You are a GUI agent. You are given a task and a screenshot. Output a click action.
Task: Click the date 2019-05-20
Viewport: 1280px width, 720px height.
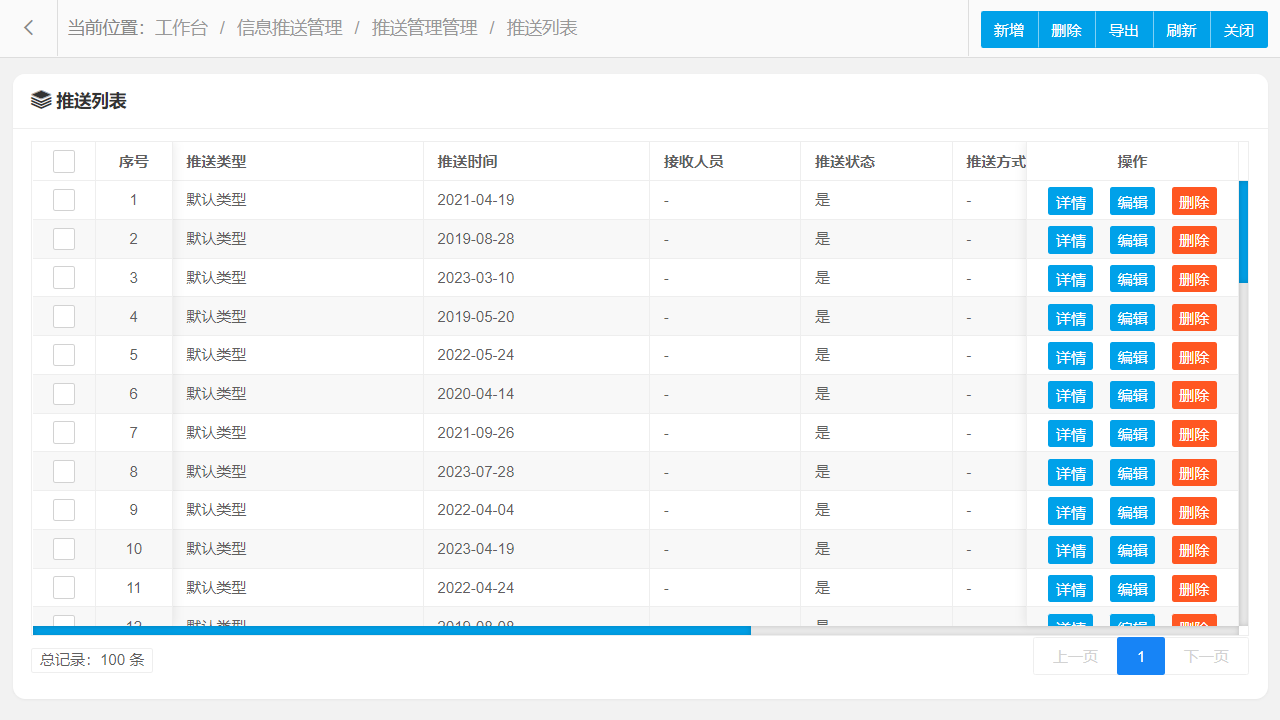pos(476,316)
